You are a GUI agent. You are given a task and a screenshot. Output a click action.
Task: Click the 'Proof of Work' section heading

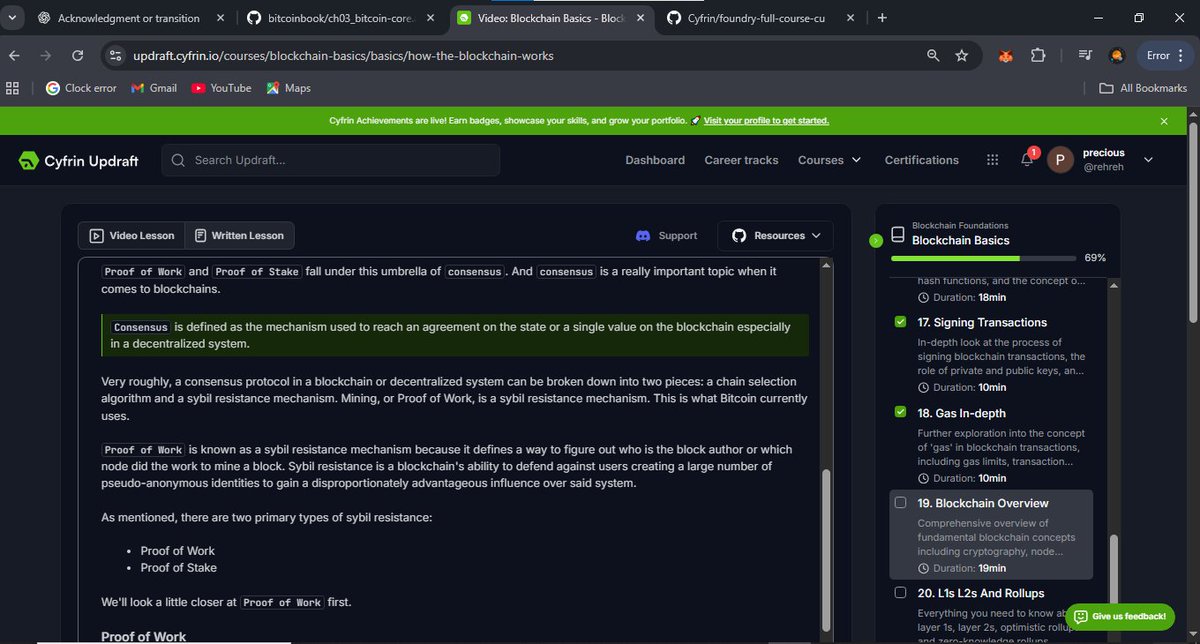coord(144,636)
